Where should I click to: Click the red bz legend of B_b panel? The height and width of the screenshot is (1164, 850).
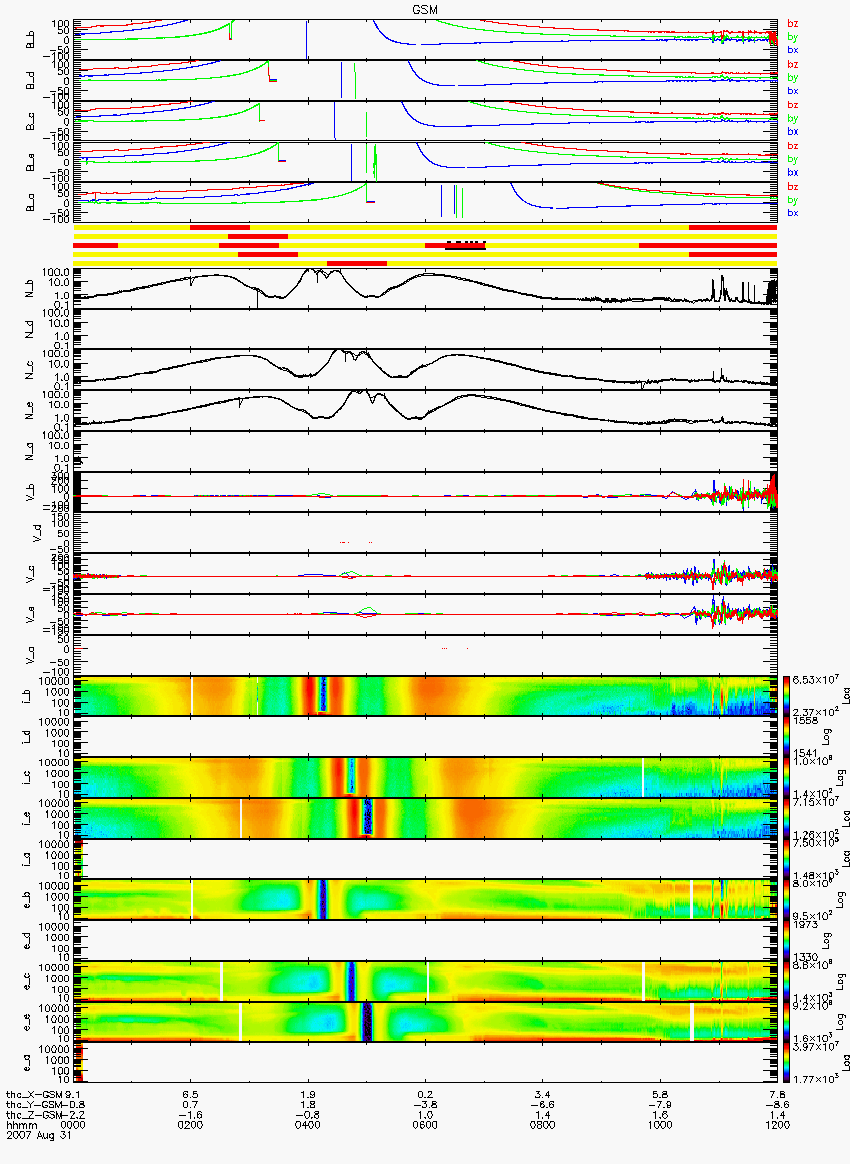tap(793, 24)
